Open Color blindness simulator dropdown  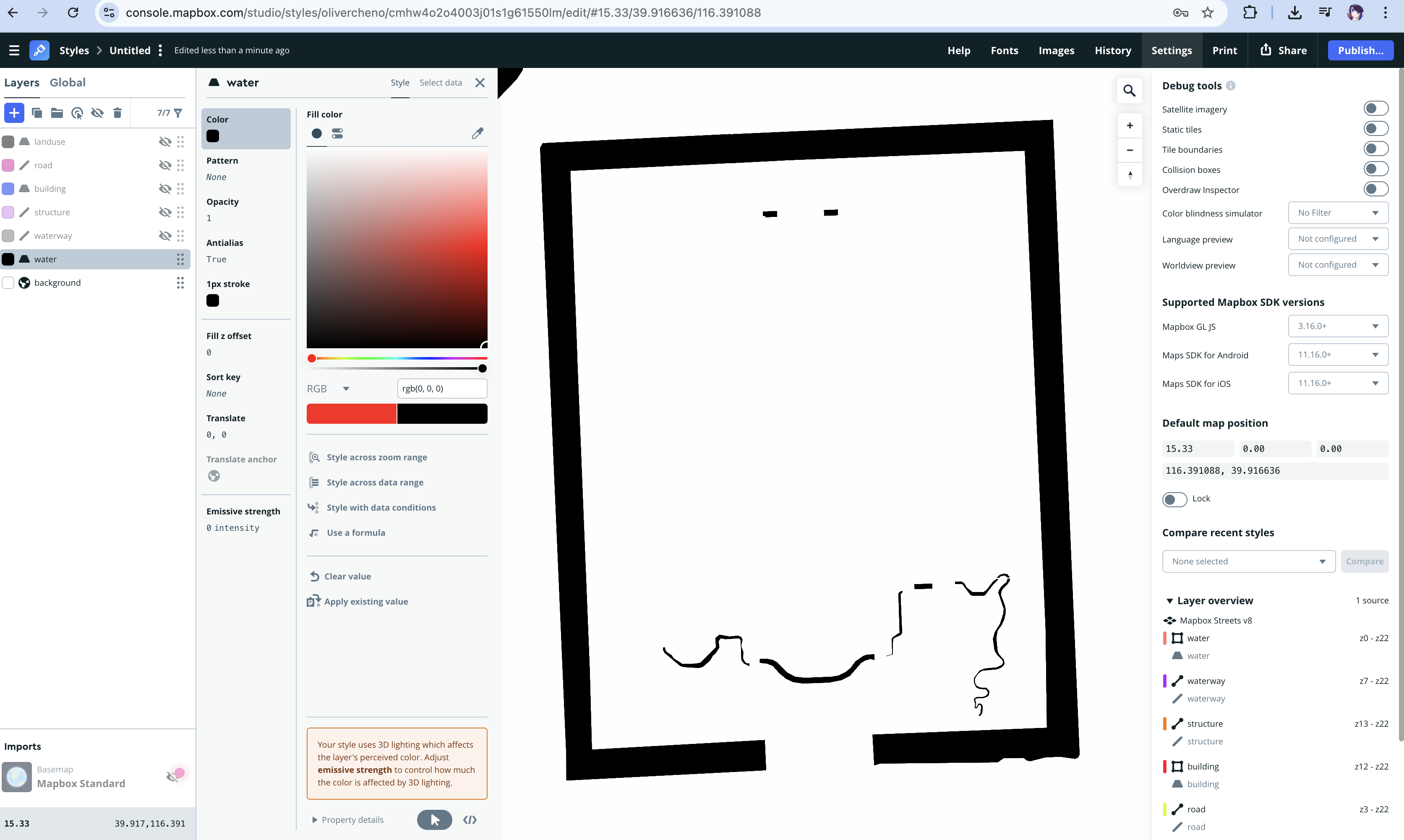point(1338,213)
